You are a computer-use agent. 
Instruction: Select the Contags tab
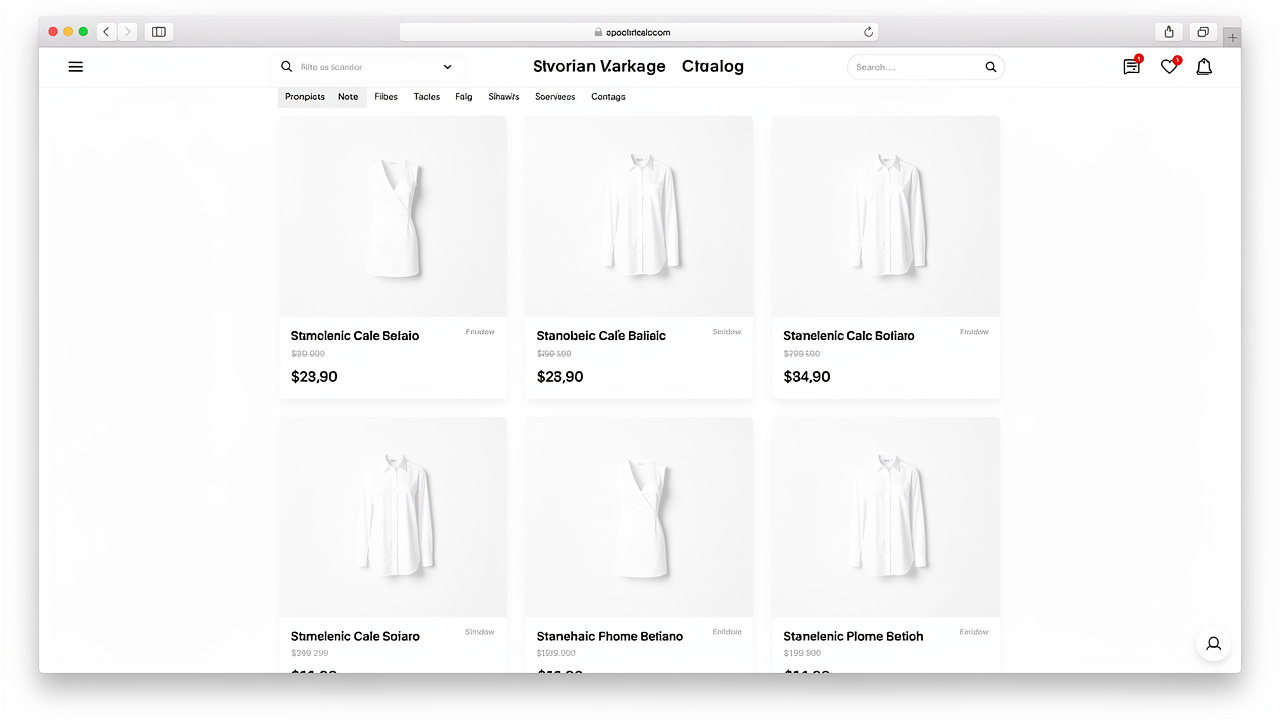point(608,97)
